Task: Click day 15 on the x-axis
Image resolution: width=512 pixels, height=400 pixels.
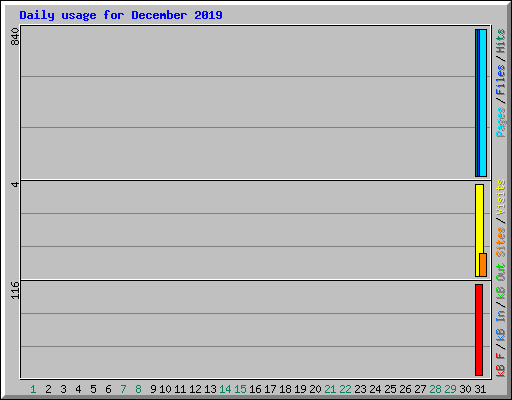Action: pyautogui.click(x=240, y=389)
